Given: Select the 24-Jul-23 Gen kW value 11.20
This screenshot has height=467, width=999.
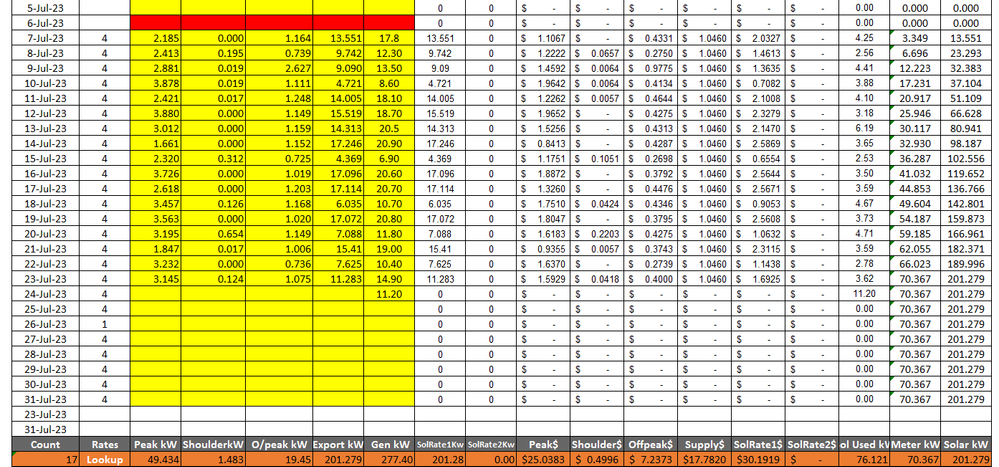Looking at the screenshot, I should (x=389, y=295).
